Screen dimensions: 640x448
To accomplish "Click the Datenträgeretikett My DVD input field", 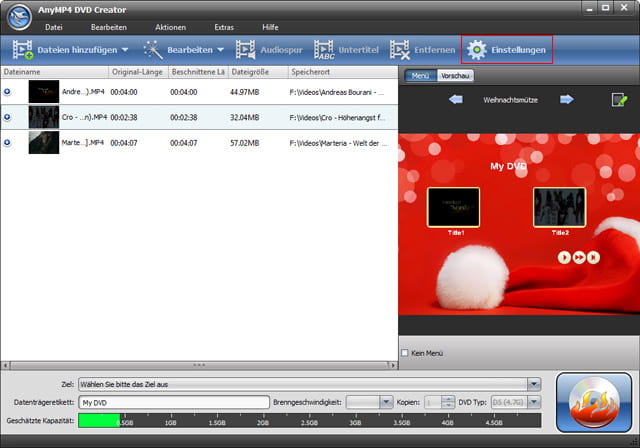I will pos(174,402).
